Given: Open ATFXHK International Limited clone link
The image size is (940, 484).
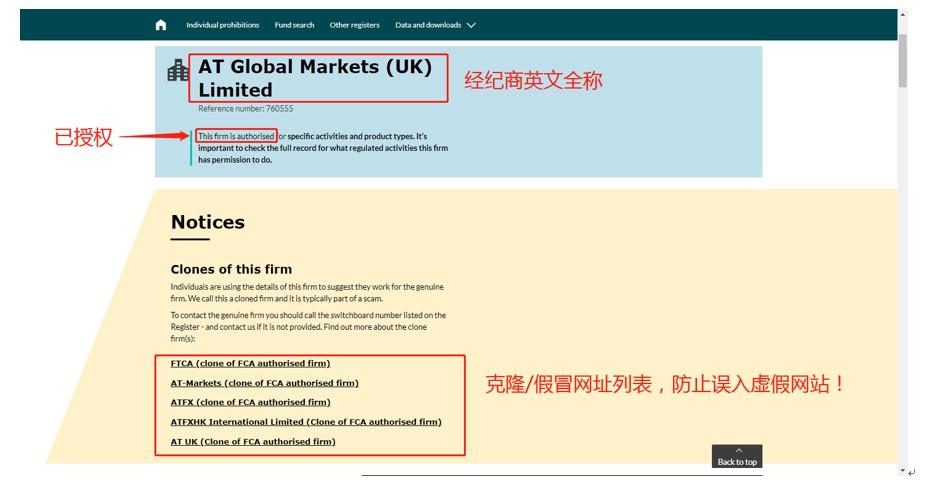Looking at the screenshot, I should tap(306, 422).
